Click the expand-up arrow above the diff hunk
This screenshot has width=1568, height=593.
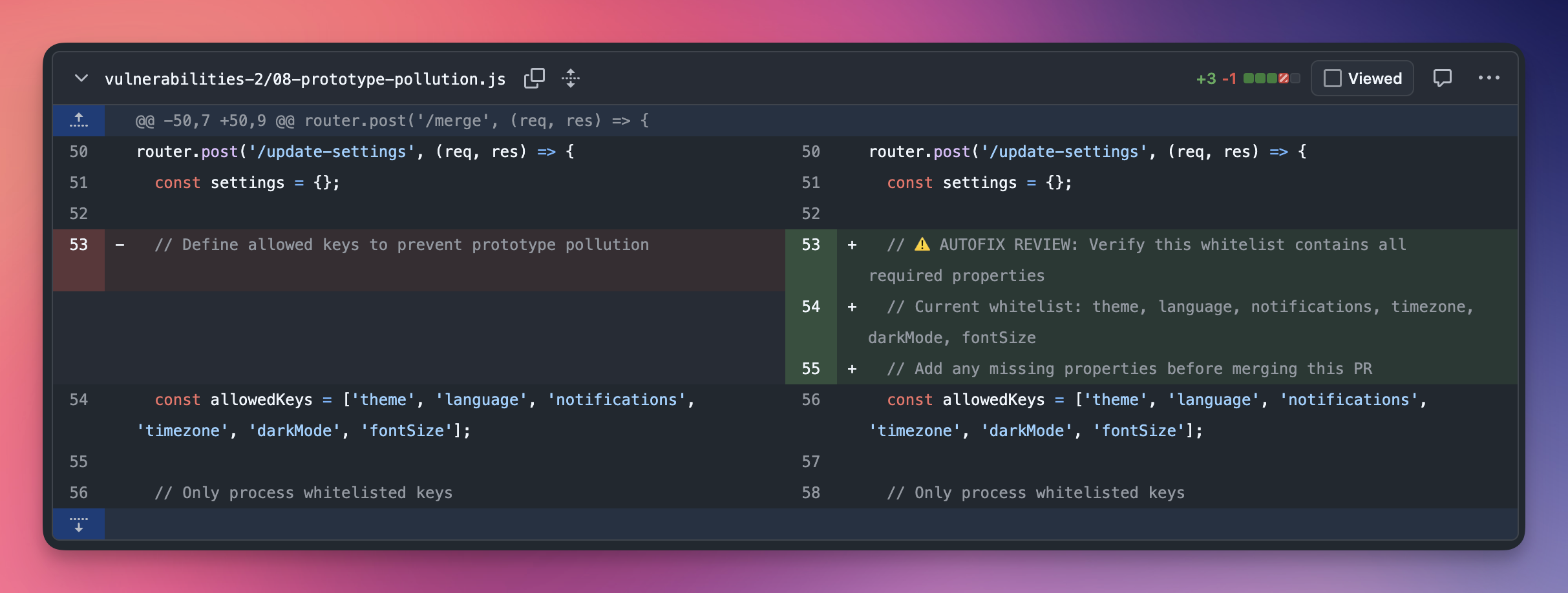(79, 120)
